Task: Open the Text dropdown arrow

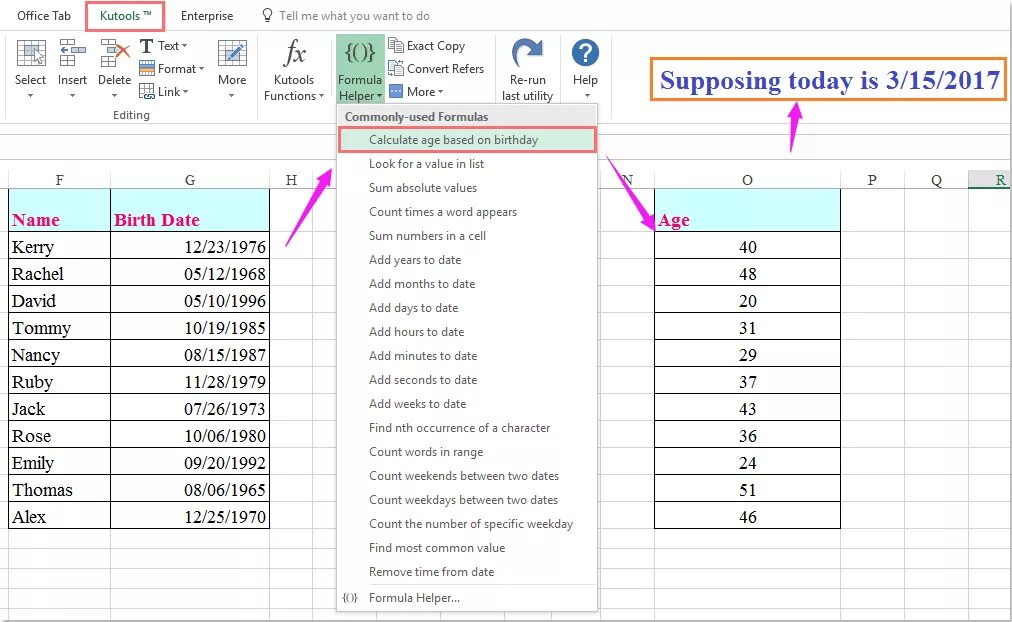Action: click(x=185, y=46)
